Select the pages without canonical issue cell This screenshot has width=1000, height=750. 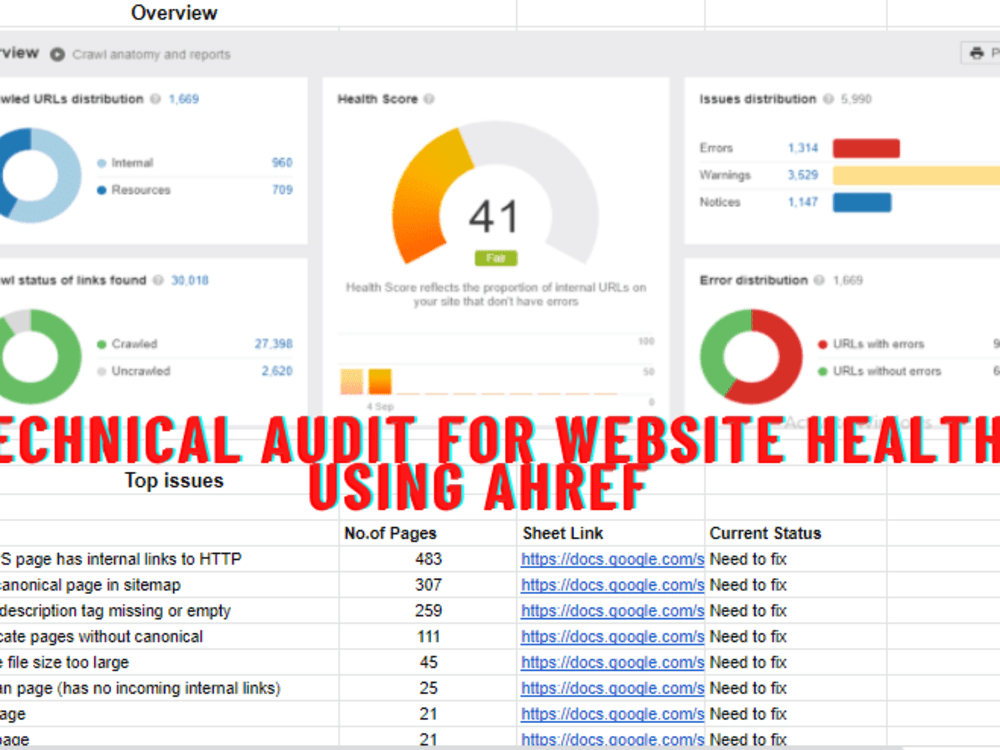tap(169, 636)
